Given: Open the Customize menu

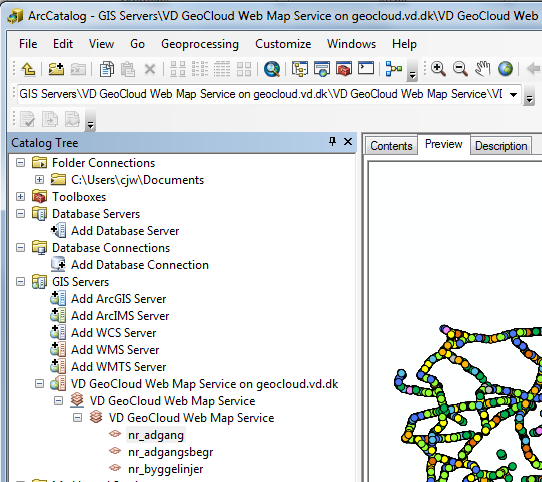Looking at the screenshot, I should [283, 44].
